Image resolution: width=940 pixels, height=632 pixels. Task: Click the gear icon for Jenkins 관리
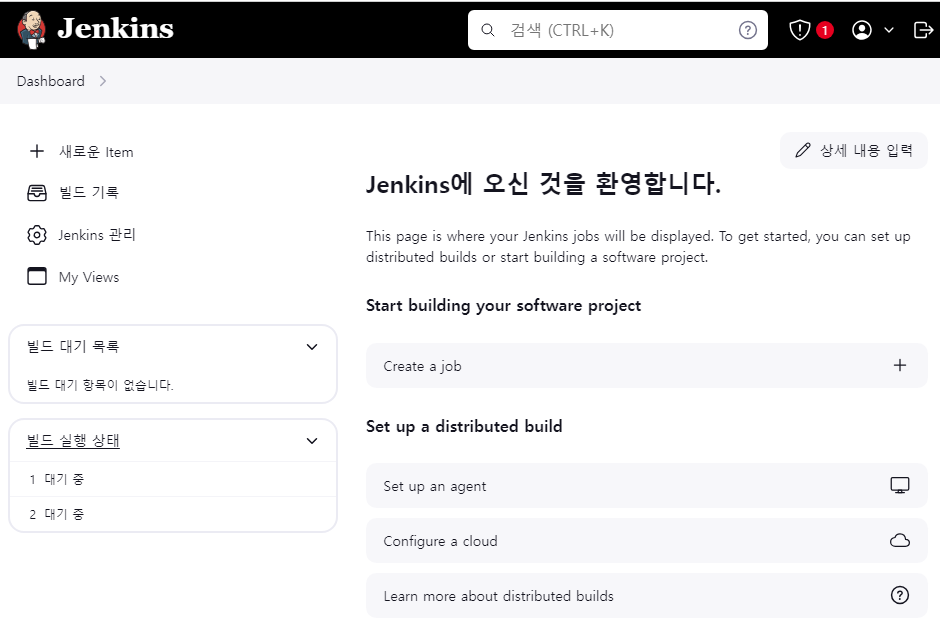click(x=37, y=235)
